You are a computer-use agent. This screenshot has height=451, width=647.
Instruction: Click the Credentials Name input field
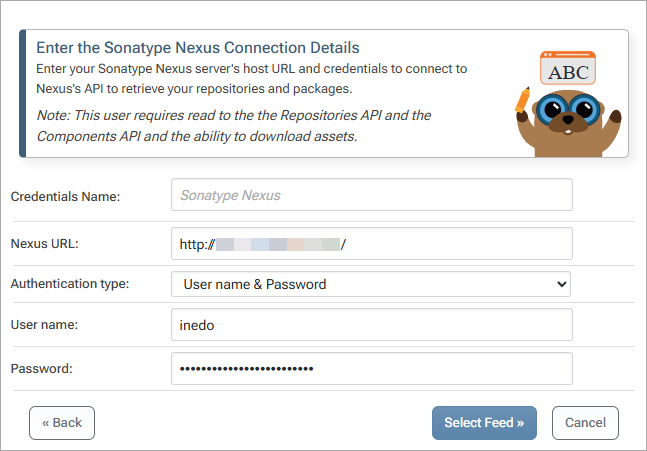point(372,195)
